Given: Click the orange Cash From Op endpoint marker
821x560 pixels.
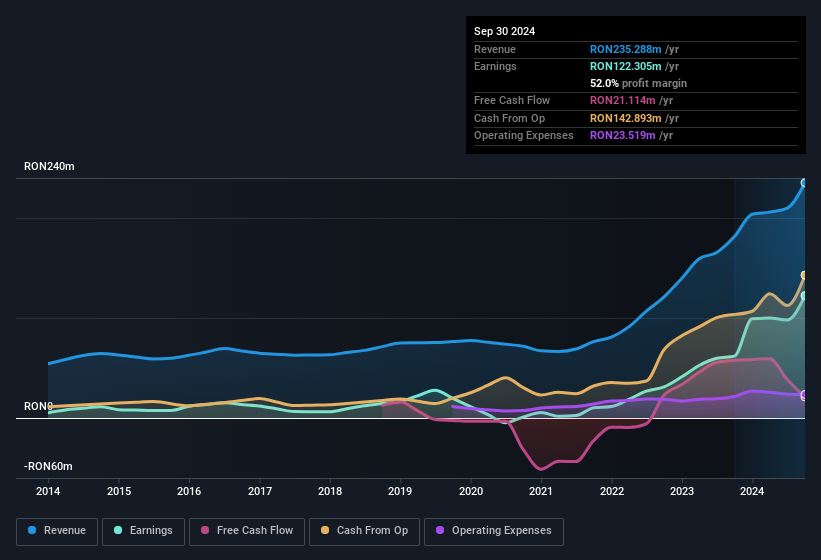Looking at the screenshot, I should pyautogui.click(x=804, y=275).
